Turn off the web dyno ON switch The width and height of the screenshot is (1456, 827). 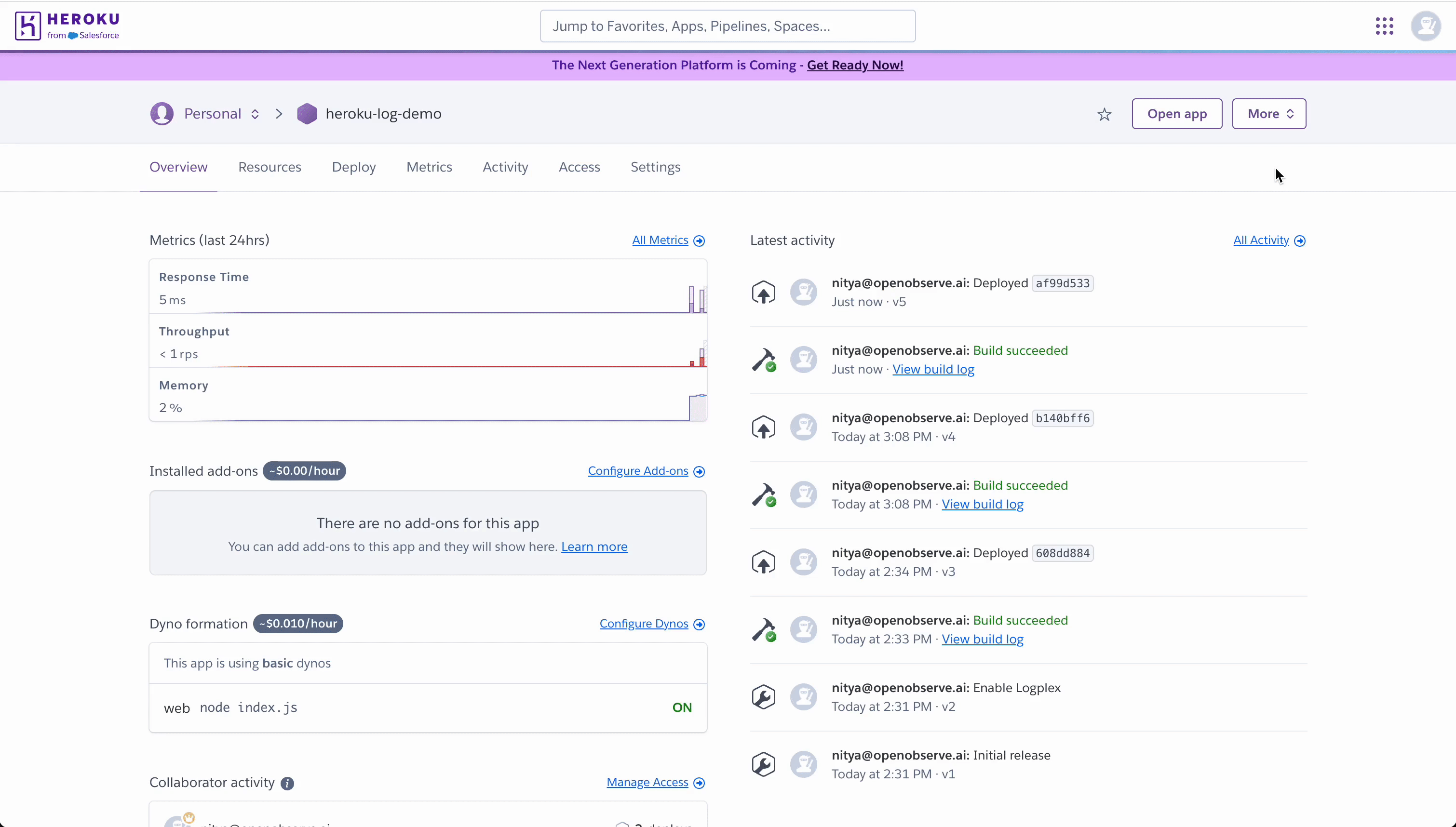click(681, 707)
